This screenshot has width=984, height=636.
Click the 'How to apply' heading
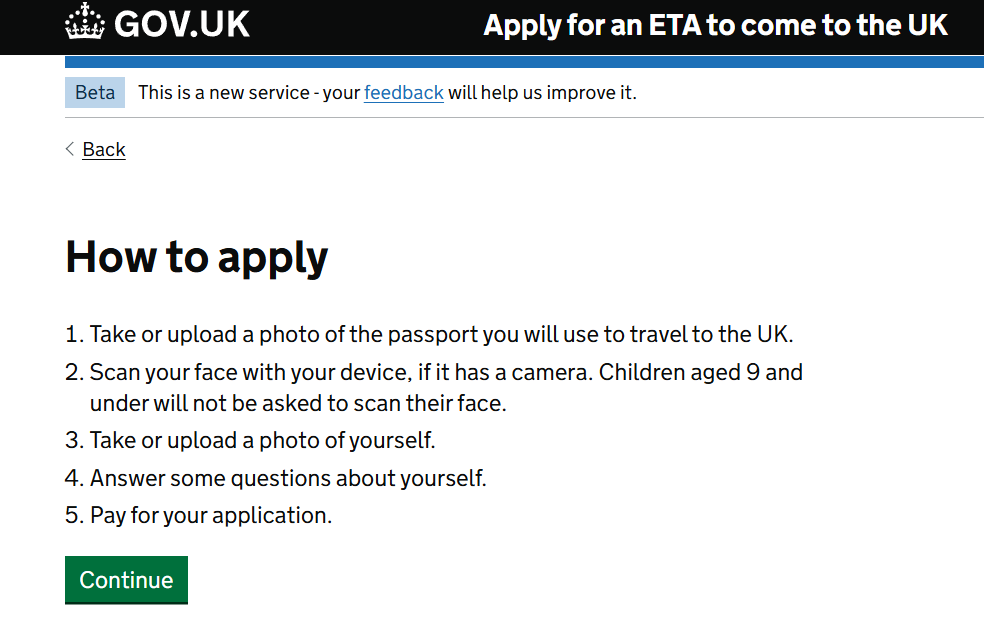click(x=197, y=257)
